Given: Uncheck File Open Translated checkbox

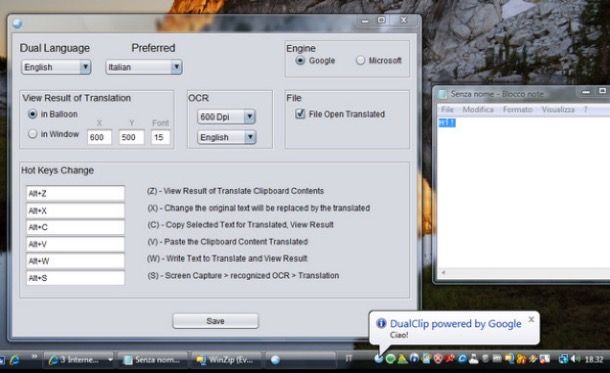Looking at the screenshot, I should point(300,114).
